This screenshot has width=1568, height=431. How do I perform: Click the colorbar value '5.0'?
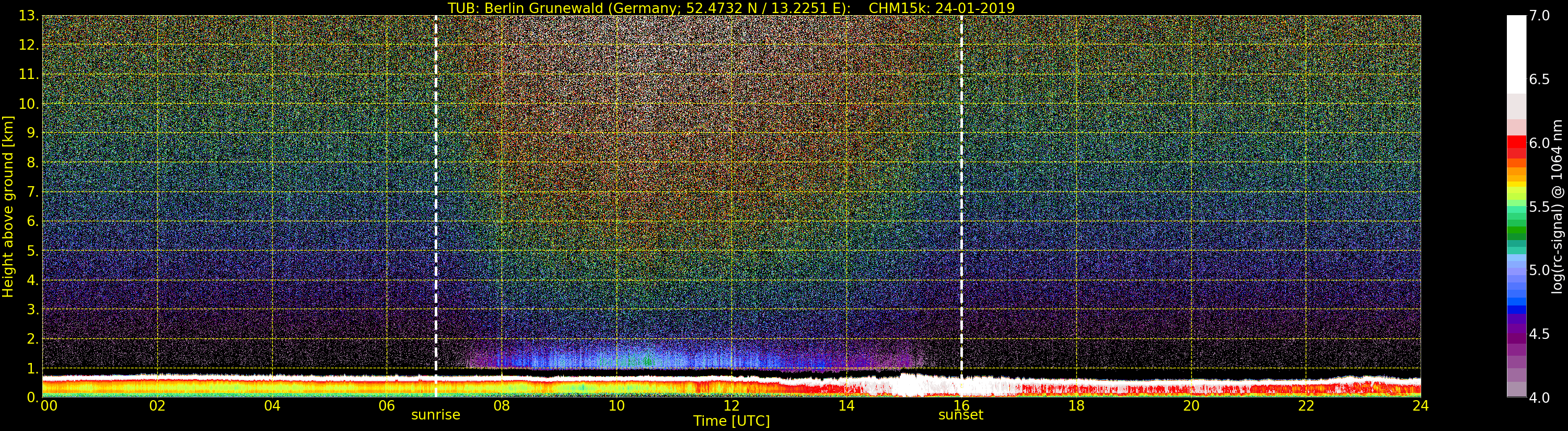point(1539,270)
